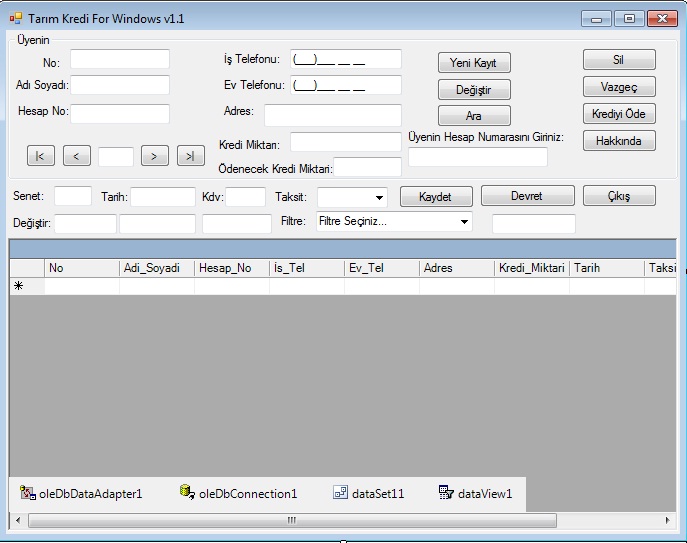Go to first record with |< button
The height and width of the screenshot is (543, 687).
point(41,155)
